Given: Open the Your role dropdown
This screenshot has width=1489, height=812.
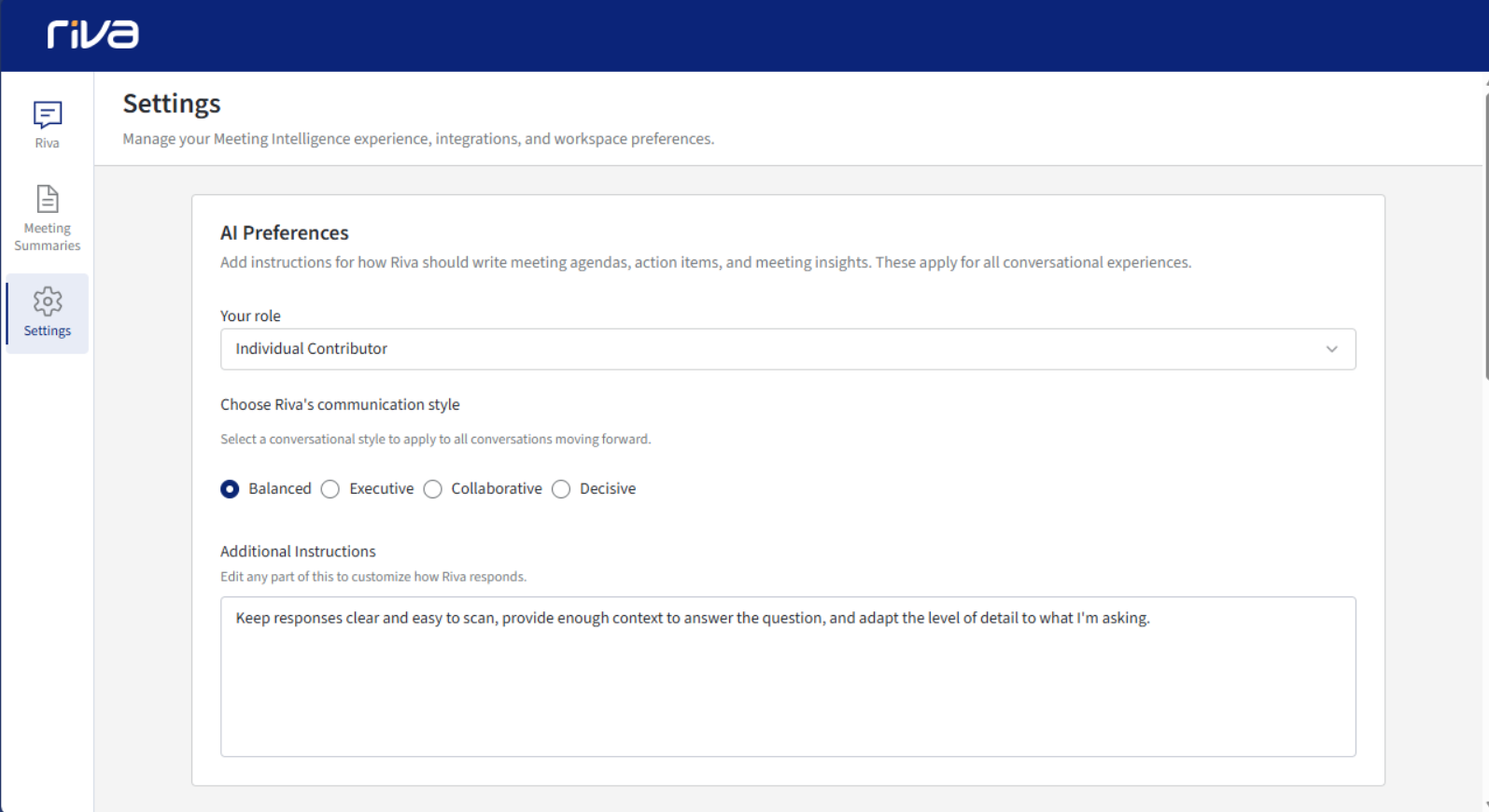Looking at the screenshot, I should coord(788,349).
